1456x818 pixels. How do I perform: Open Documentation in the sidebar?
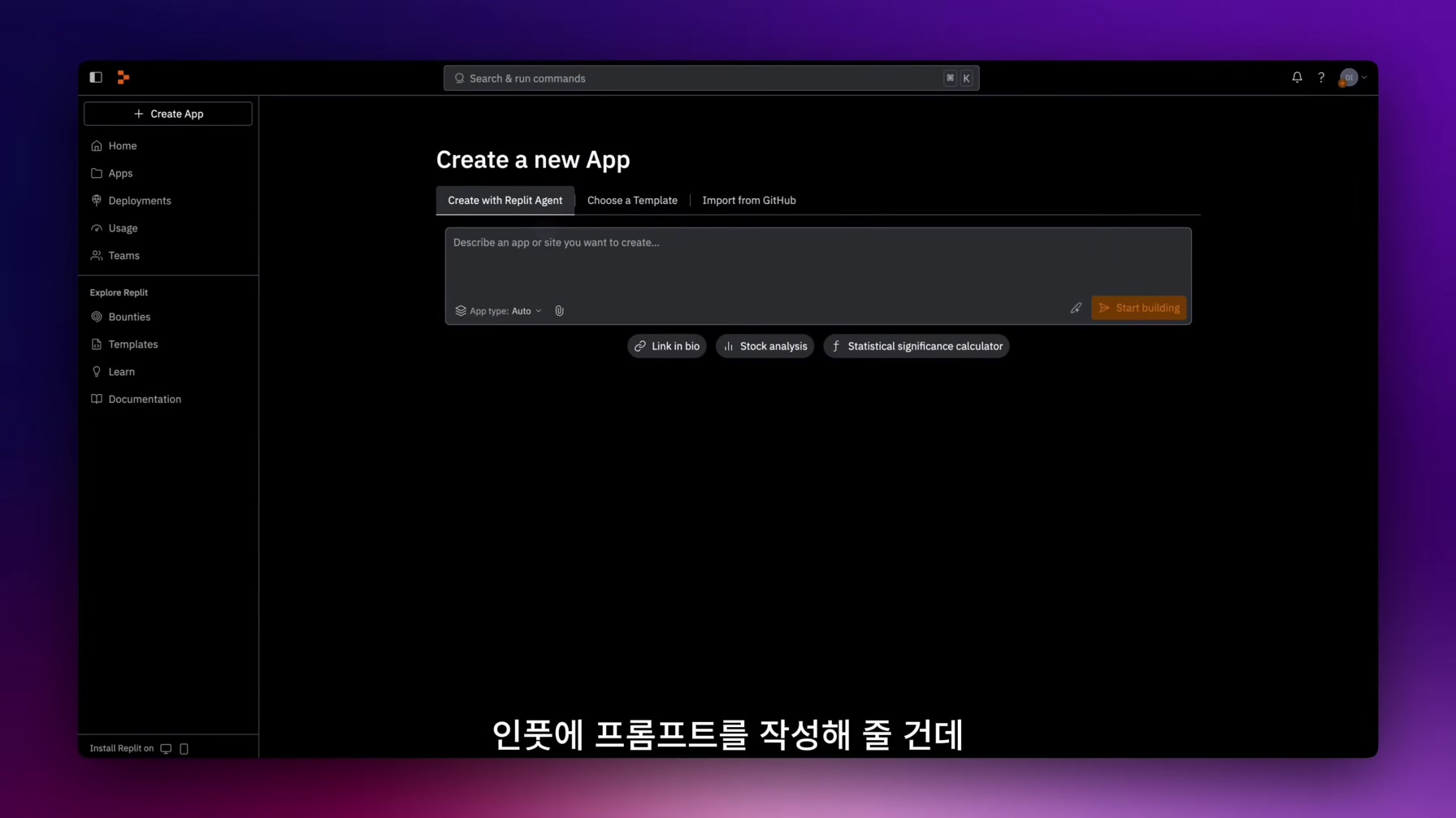(168, 400)
